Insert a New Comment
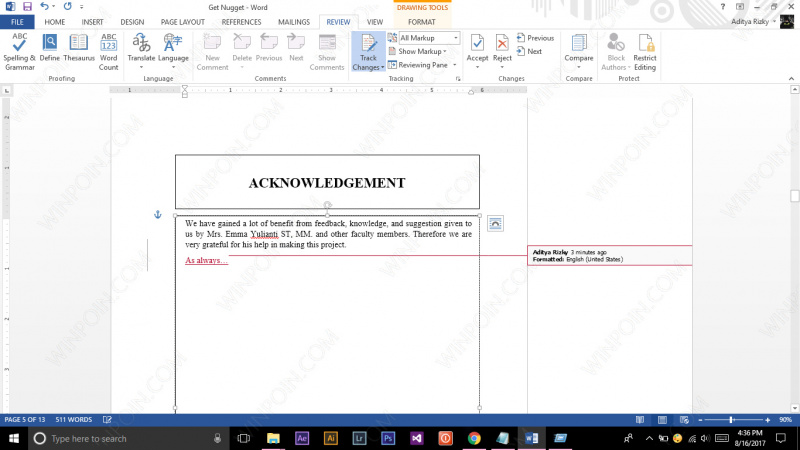800x450 pixels. coord(212,52)
